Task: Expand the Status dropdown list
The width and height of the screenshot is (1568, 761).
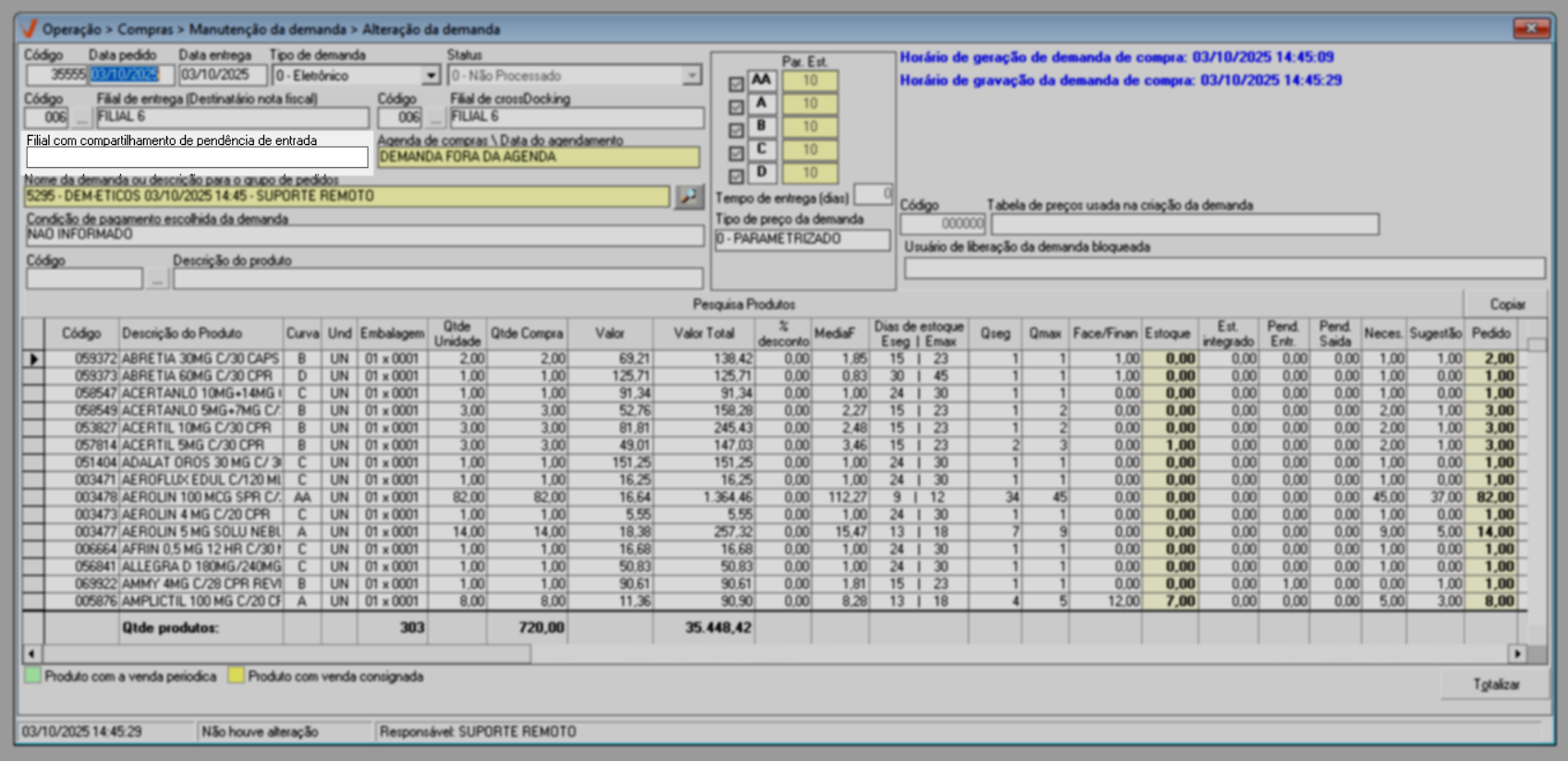Action: pos(691,76)
